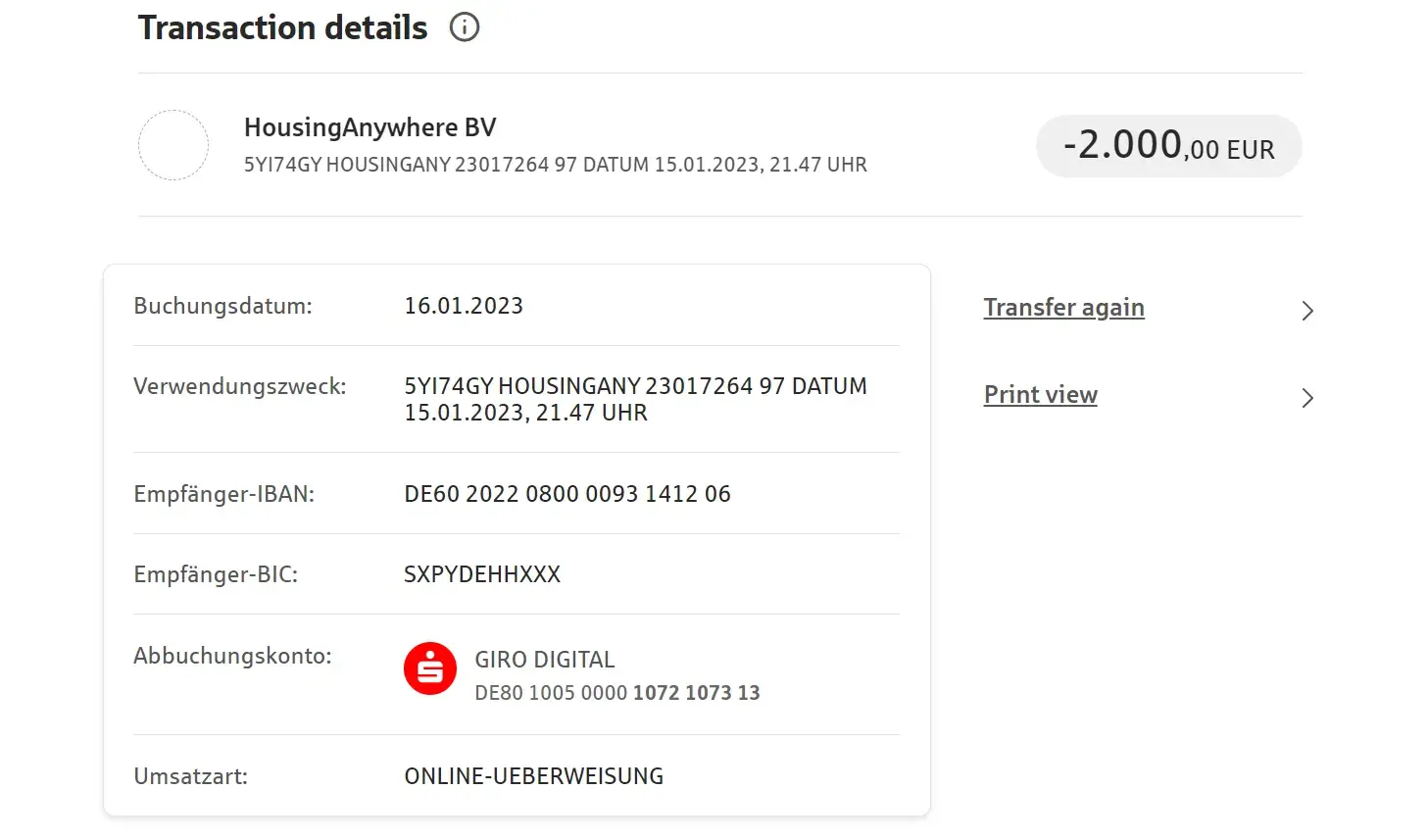Open the Print view link
Viewport: 1428px width, 840px height.
point(1040,395)
